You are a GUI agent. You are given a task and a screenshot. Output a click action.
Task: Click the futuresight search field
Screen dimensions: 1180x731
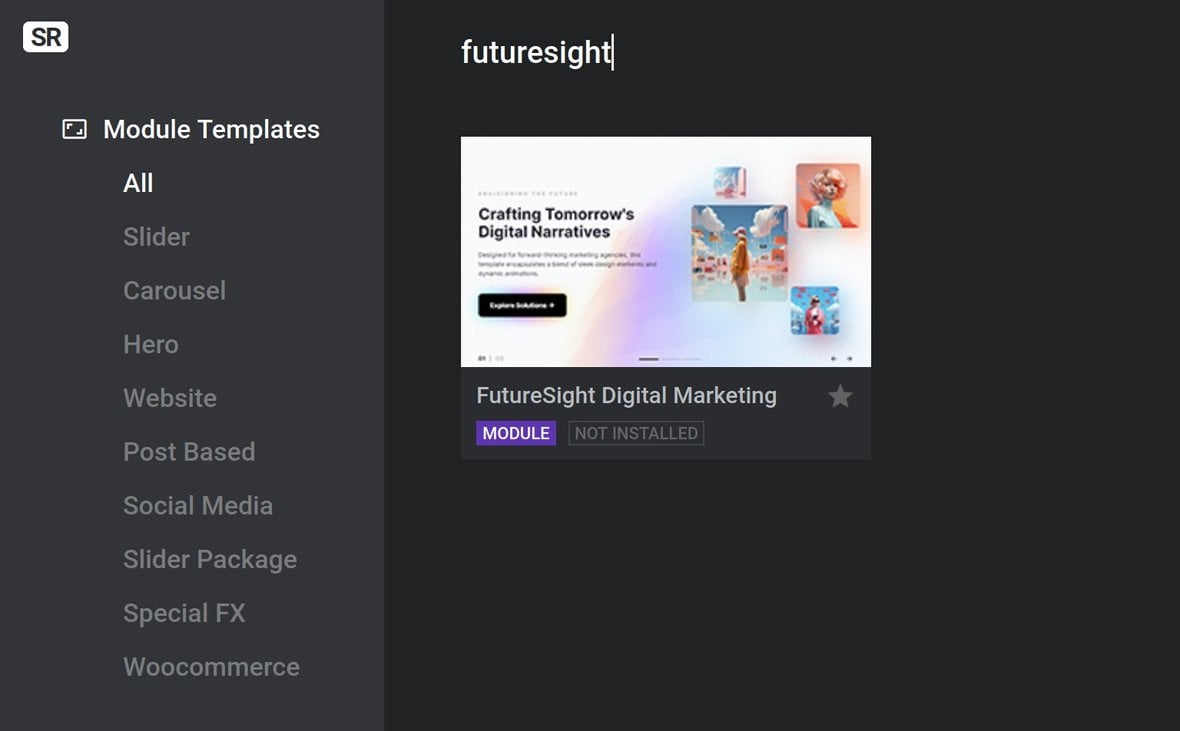tap(600, 52)
